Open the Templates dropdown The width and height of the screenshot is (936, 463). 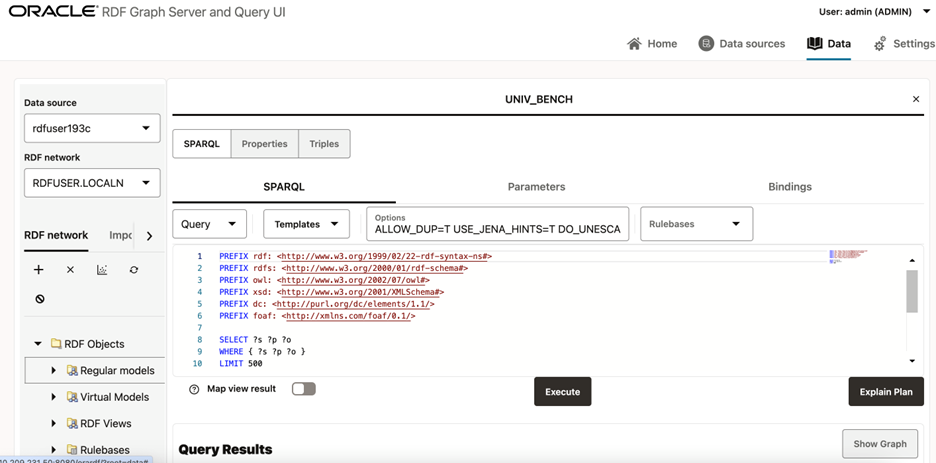tap(306, 224)
